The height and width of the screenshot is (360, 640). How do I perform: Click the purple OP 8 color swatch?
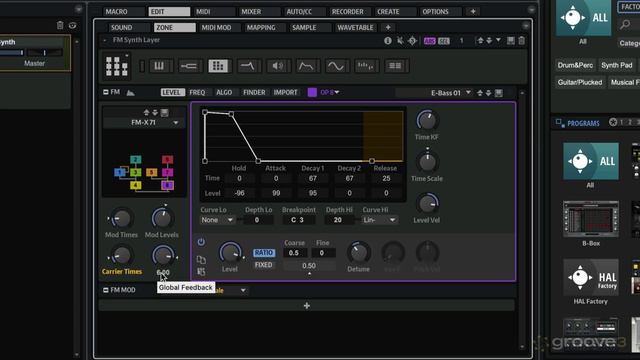(x=312, y=92)
